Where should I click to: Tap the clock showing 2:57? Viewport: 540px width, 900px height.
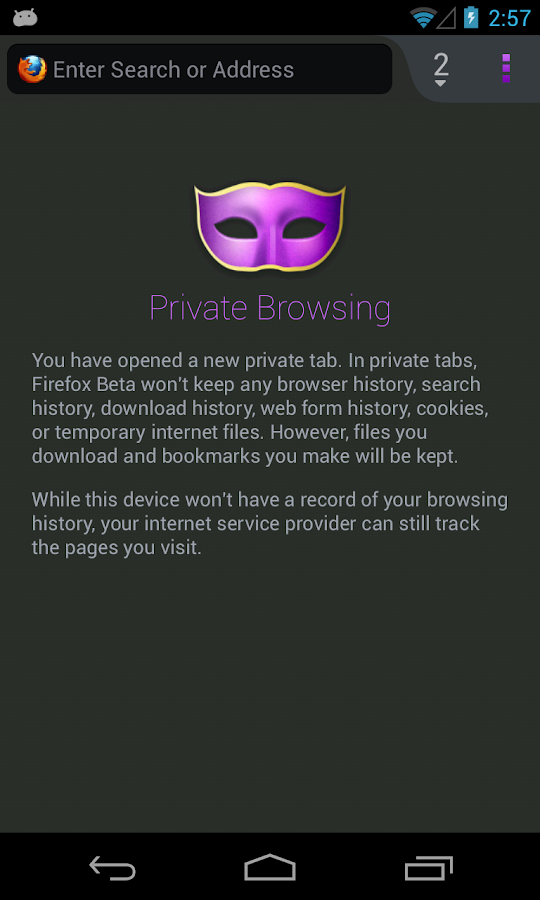click(x=510, y=18)
